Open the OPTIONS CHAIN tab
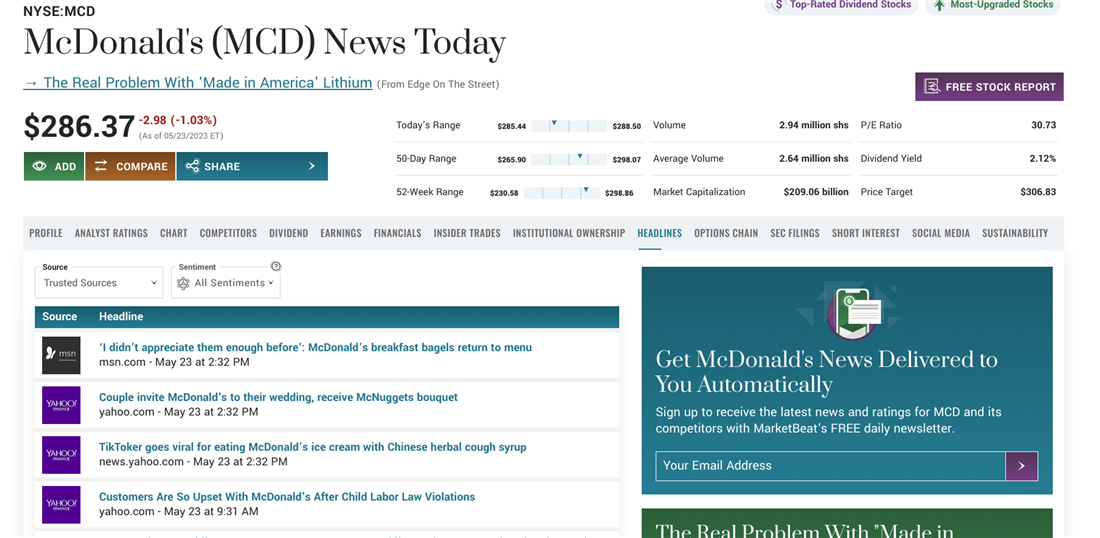Image resolution: width=1100 pixels, height=538 pixels. [x=726, y=233]
